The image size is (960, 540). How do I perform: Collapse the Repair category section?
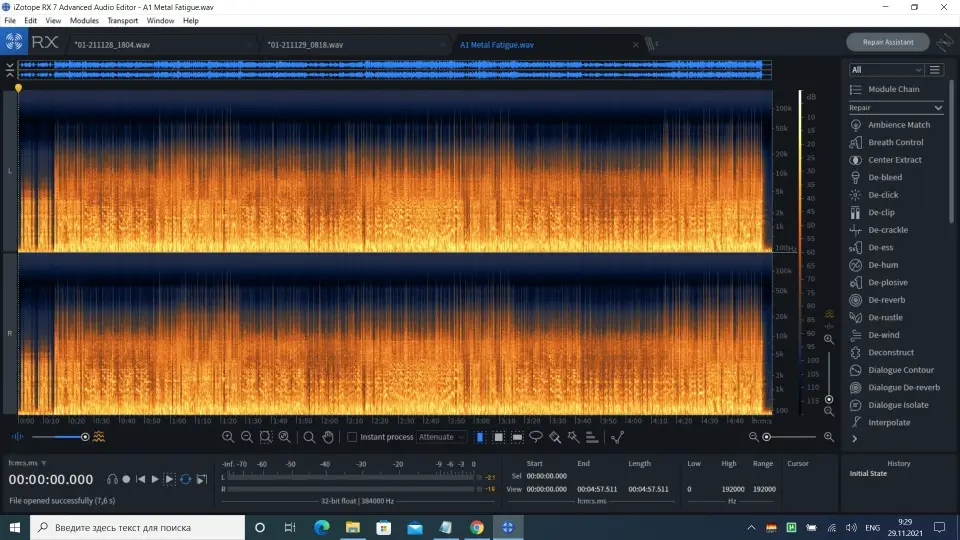(938, 108)
